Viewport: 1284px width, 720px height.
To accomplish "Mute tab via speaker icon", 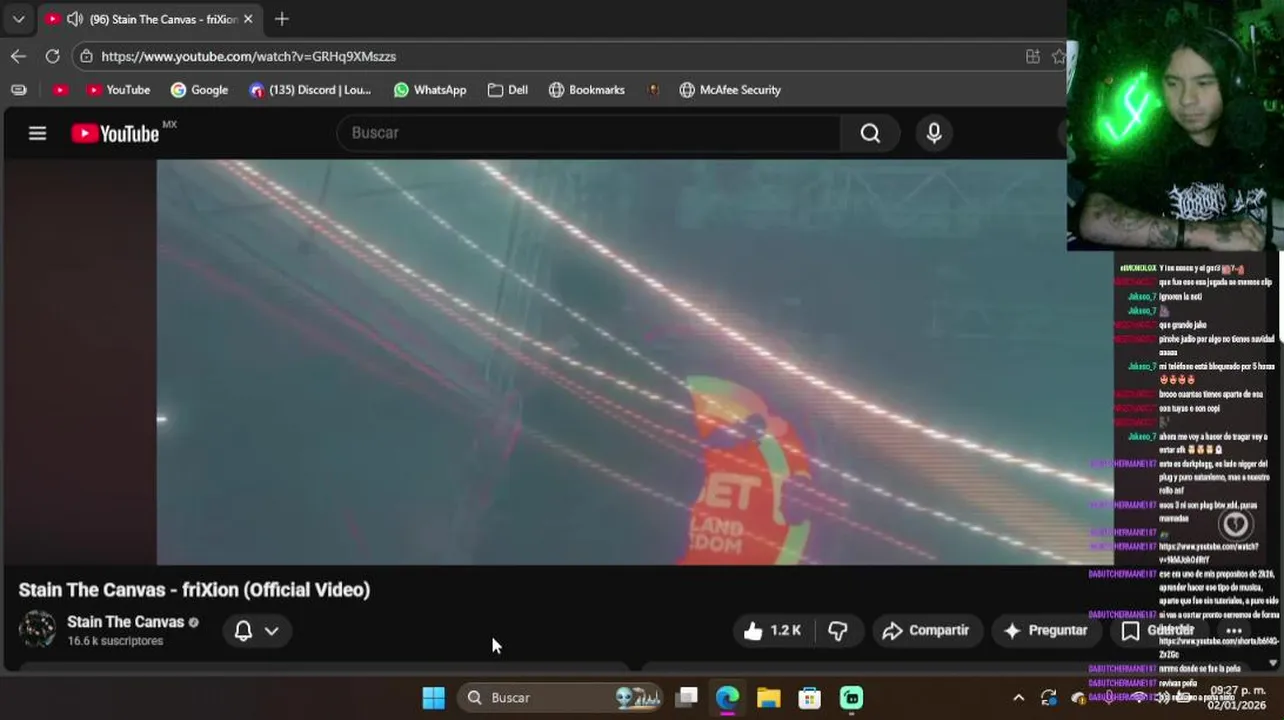I will tap(75, 19).
